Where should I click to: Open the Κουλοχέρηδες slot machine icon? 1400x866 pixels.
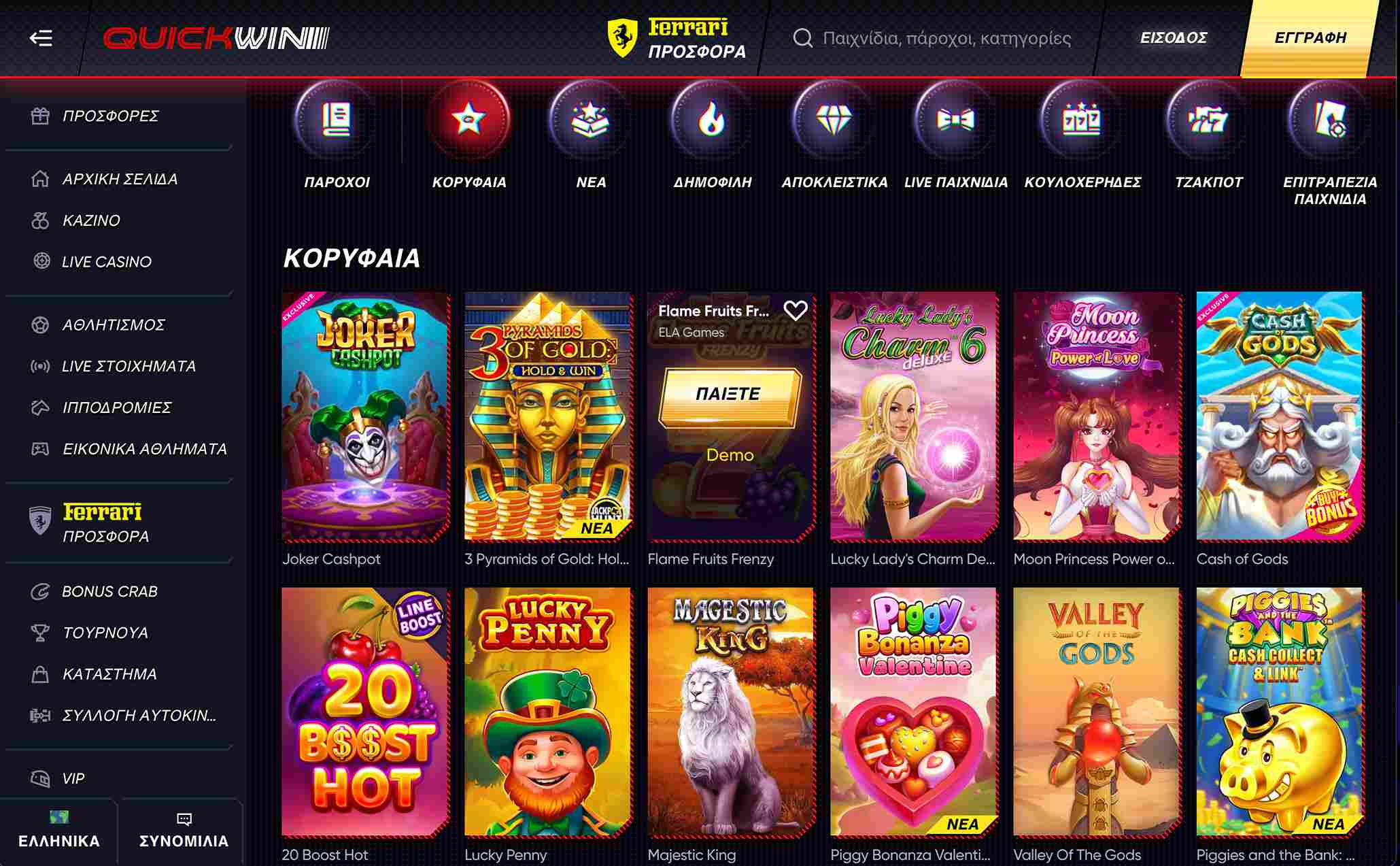(x=1081, y=120)
